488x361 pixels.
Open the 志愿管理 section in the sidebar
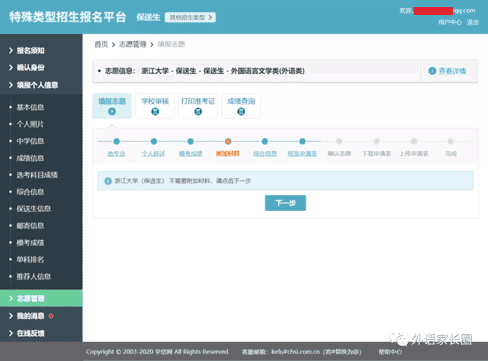(41, 298)
